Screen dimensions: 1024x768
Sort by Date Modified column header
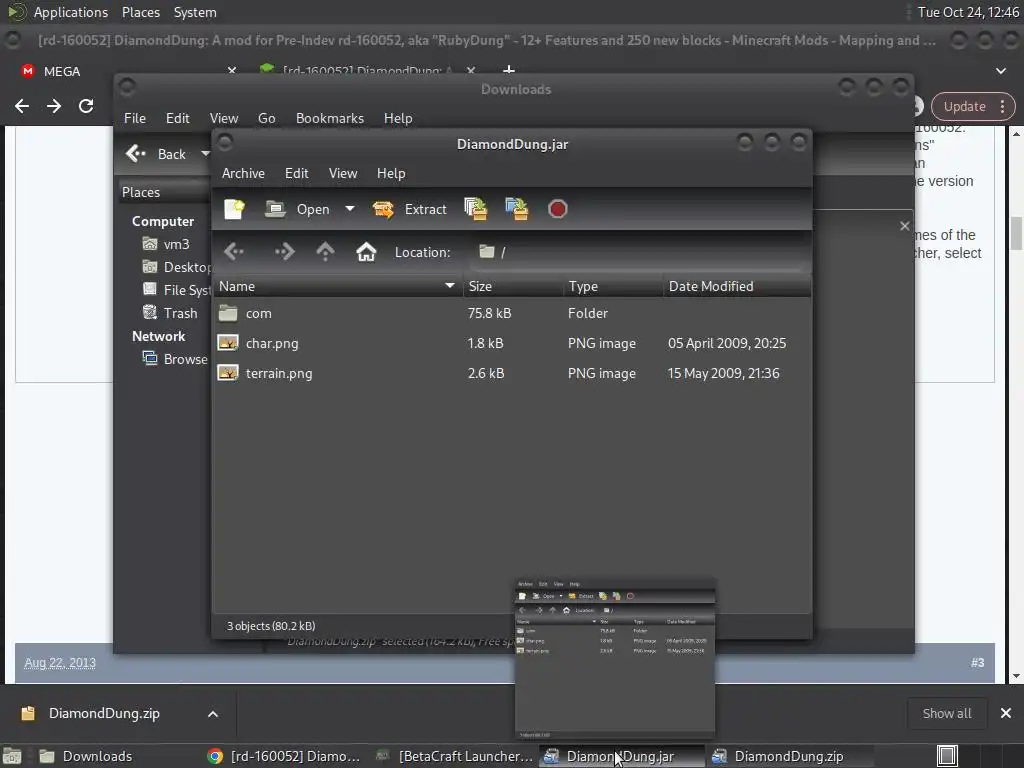coord(737,286)
